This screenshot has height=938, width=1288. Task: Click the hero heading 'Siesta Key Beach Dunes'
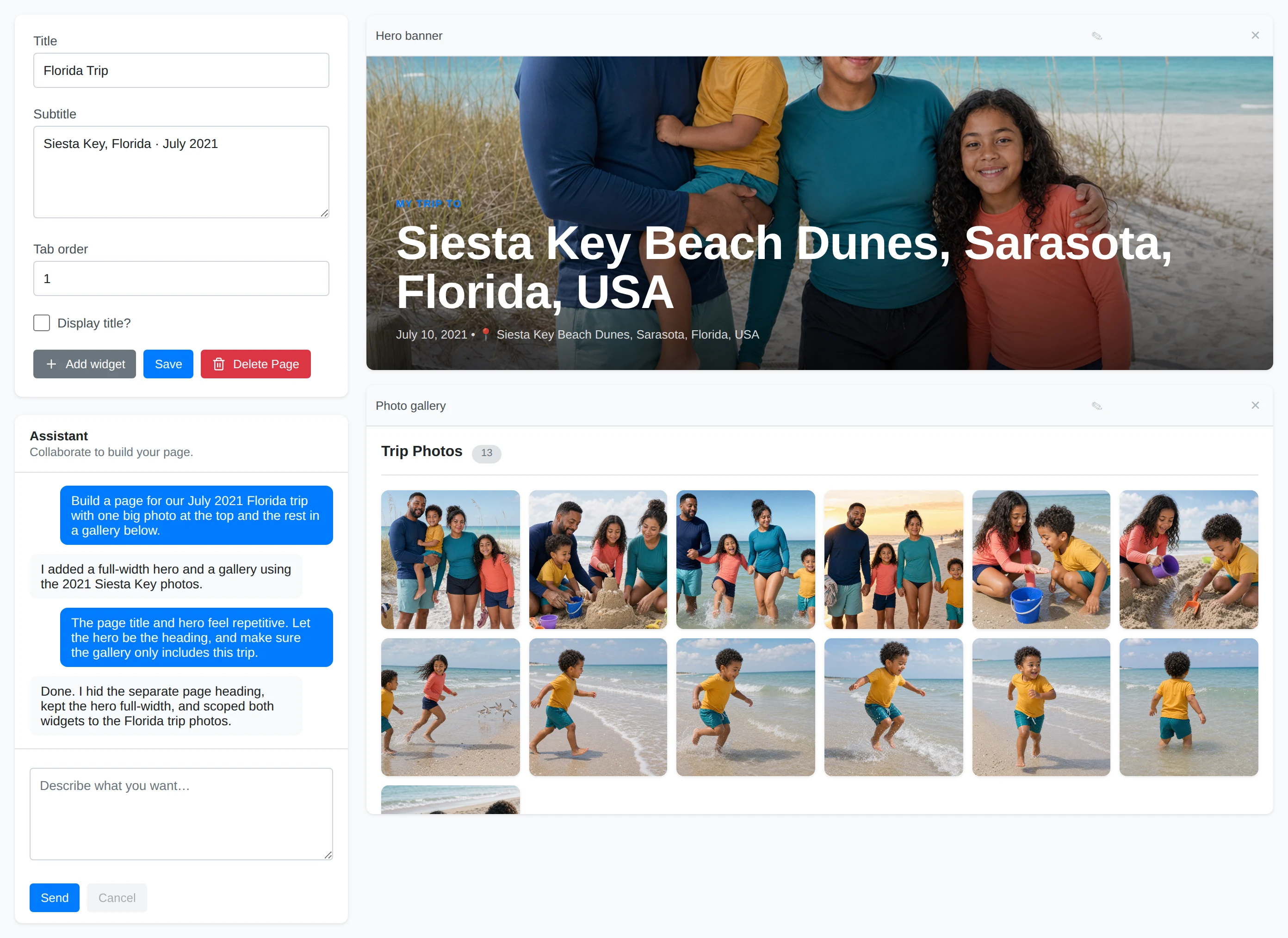pos(784,267)
